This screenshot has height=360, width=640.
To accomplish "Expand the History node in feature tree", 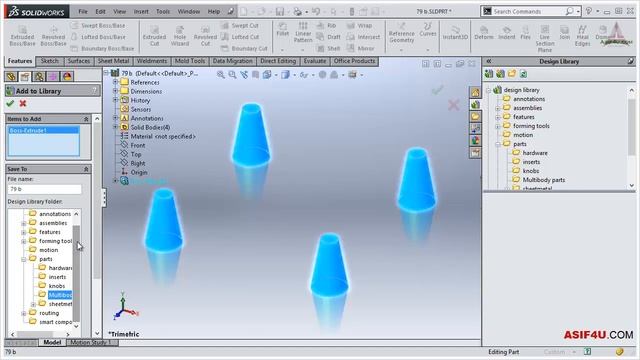I will click(116, 100).
